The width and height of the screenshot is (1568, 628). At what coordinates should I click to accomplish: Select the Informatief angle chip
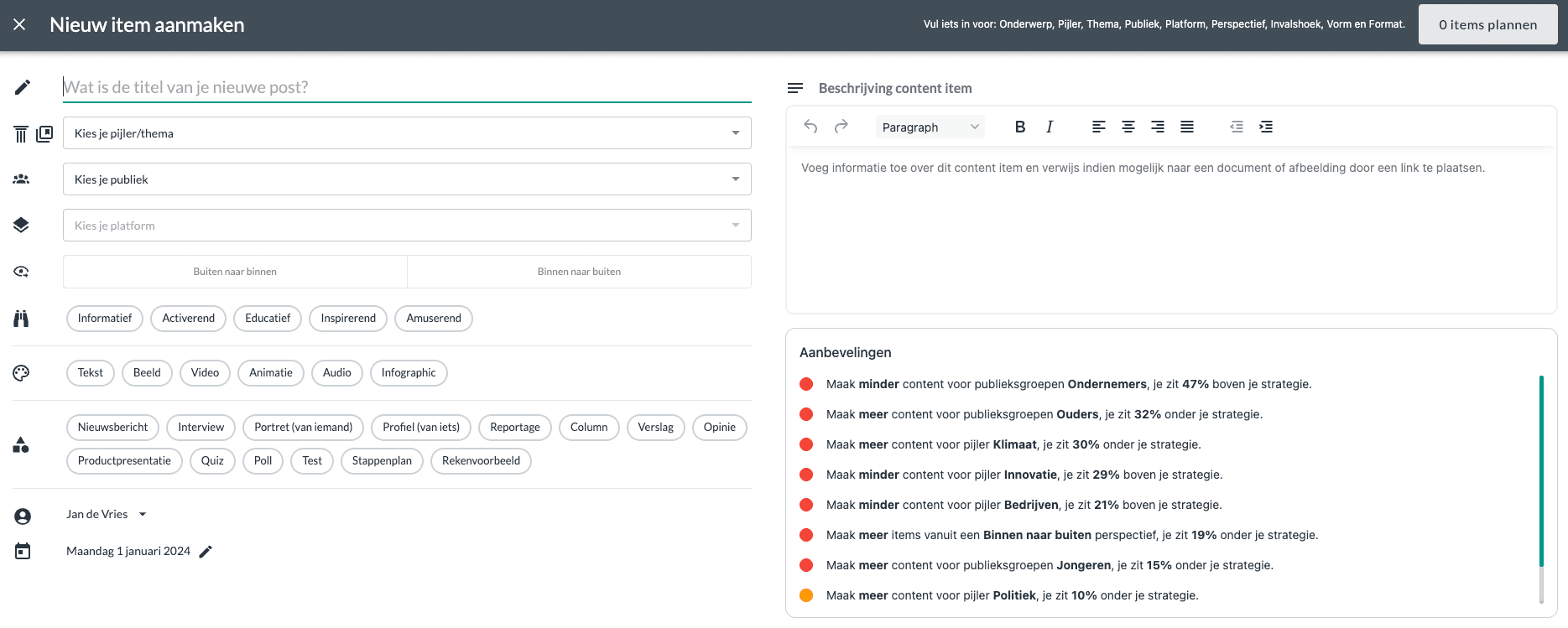tap(105, 319)
